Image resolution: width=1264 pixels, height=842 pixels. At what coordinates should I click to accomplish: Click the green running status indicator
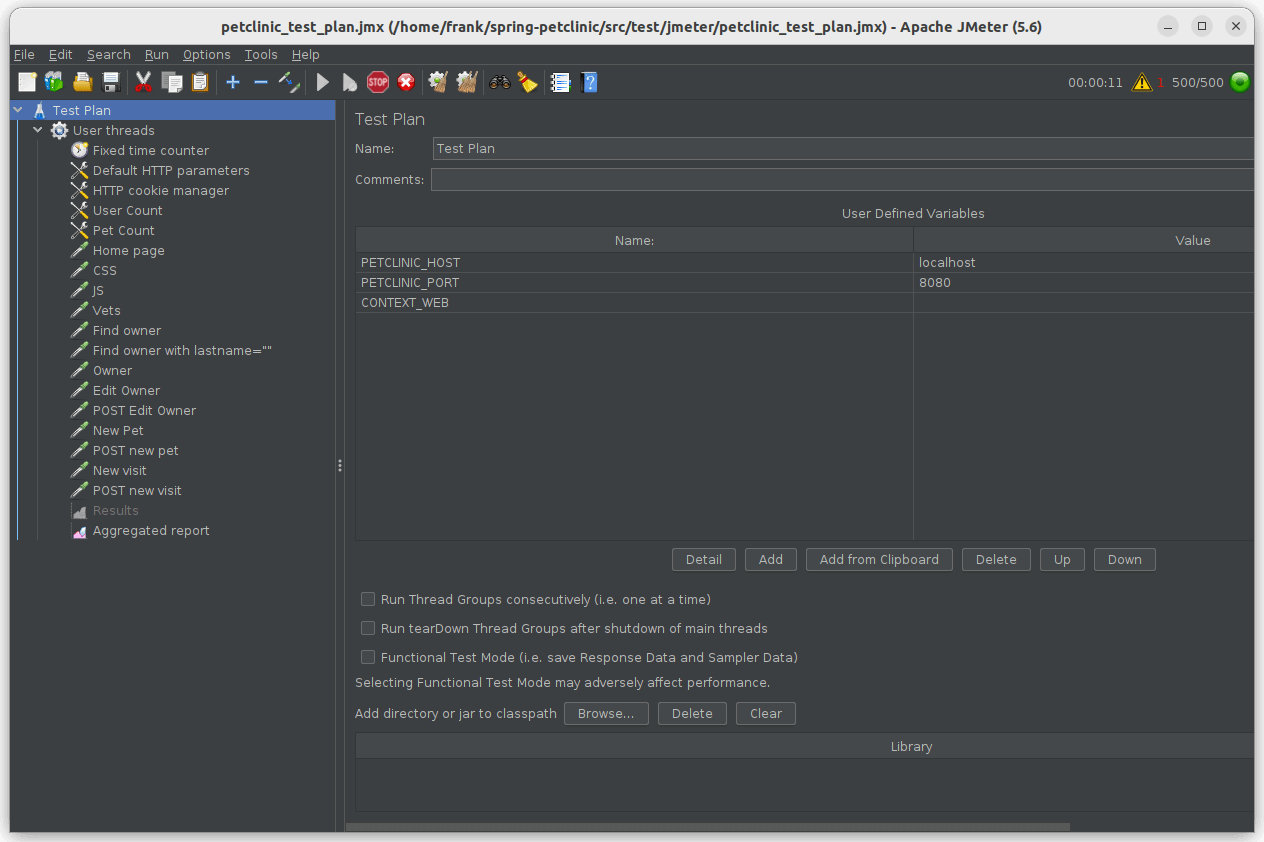click(x=1240, y=82)
